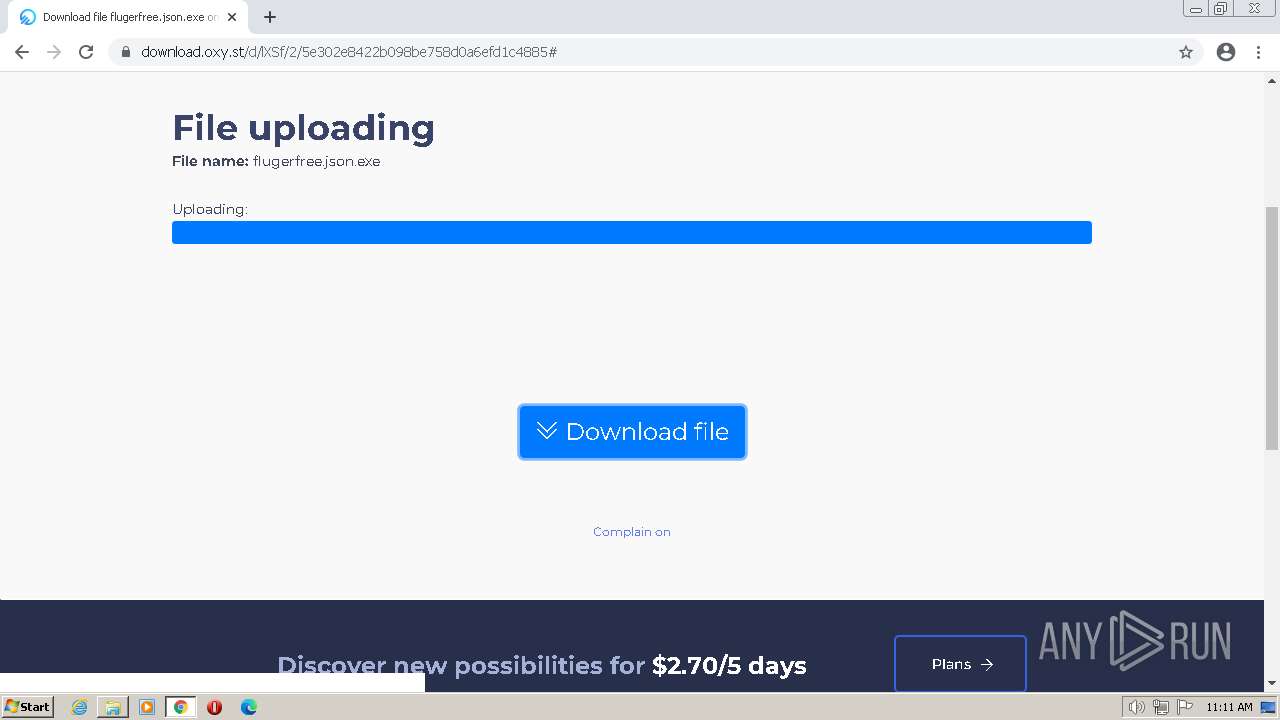Open the Windows Start button
This screenshot has width=1280, height=720.
click(x=27, y=707)
